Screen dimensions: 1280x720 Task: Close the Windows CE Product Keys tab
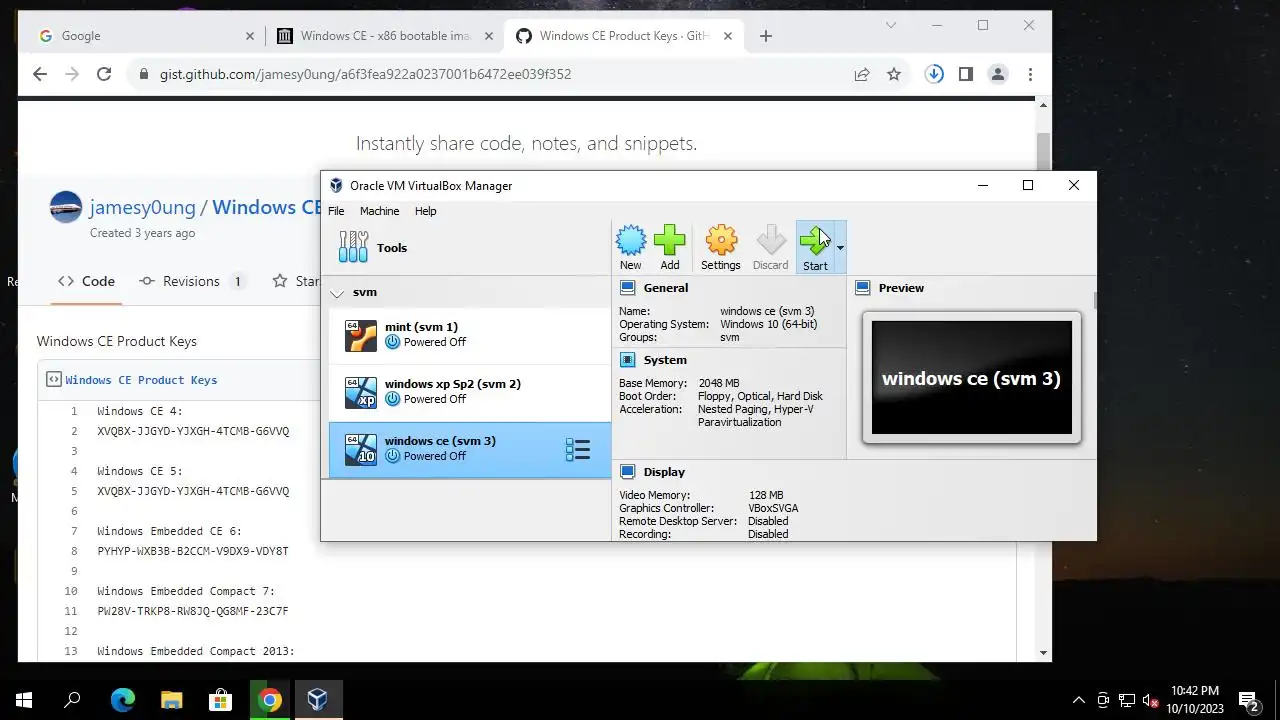pyautogui.click(x=728, y=36)
